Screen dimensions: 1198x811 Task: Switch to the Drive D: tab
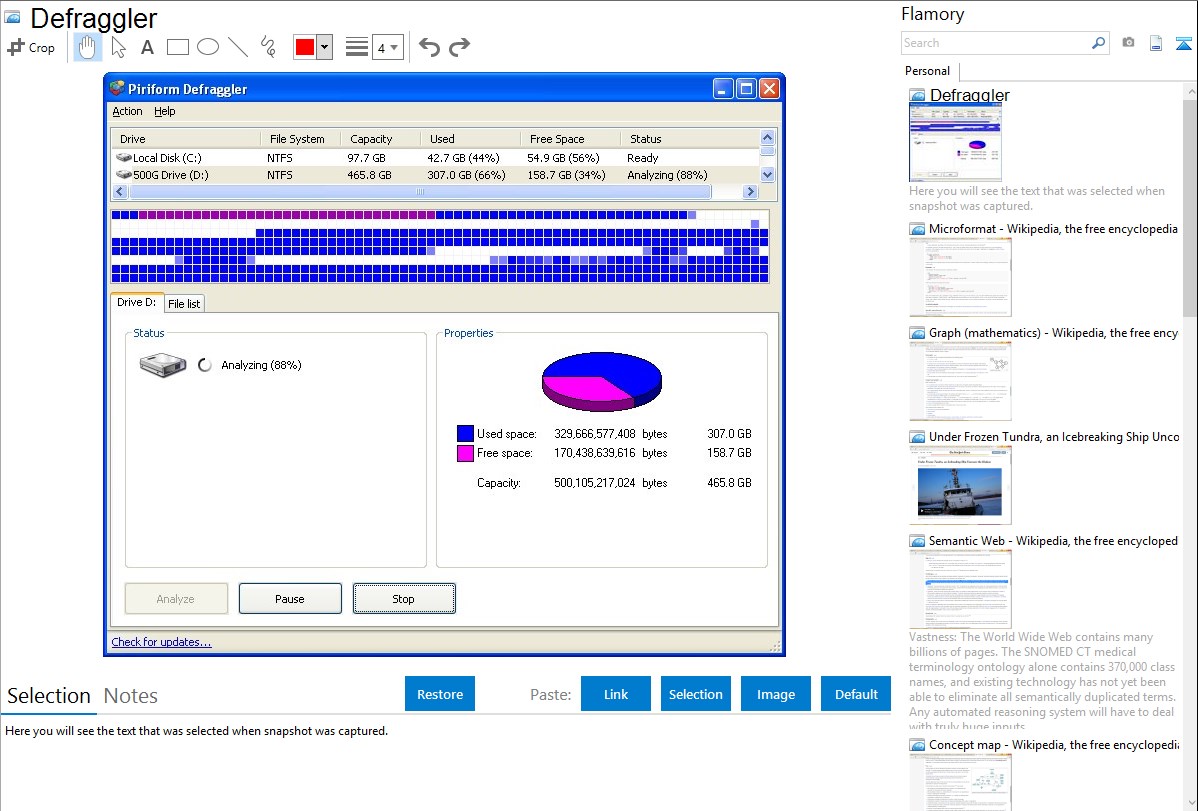(136, 302)
